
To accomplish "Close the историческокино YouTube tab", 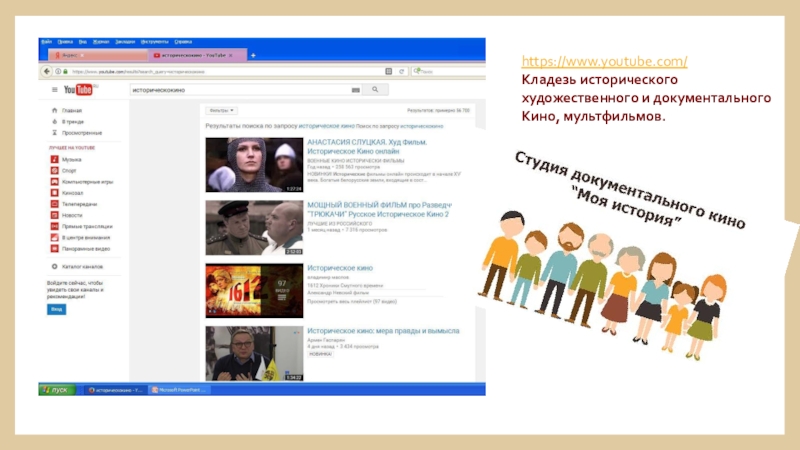I will [x=231, y=55].
